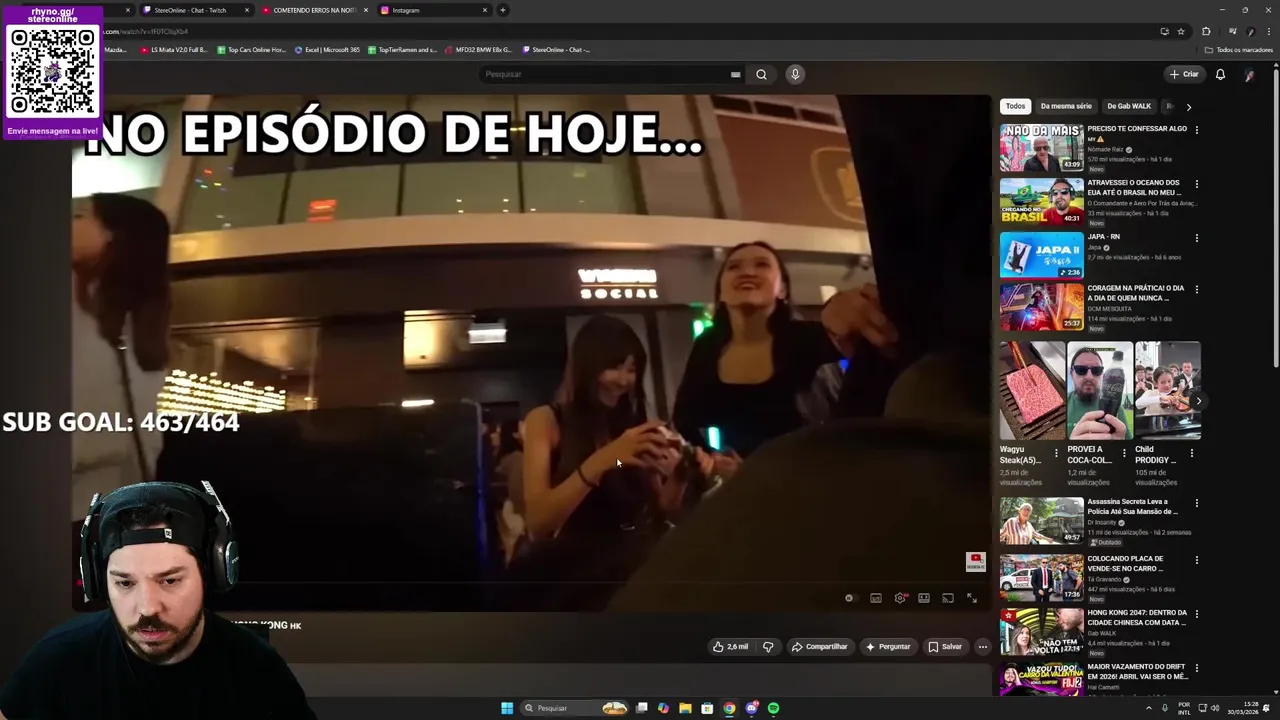
Task: Open the MFD32 BMW E8x G... bookmark
Action: [479, 49]
